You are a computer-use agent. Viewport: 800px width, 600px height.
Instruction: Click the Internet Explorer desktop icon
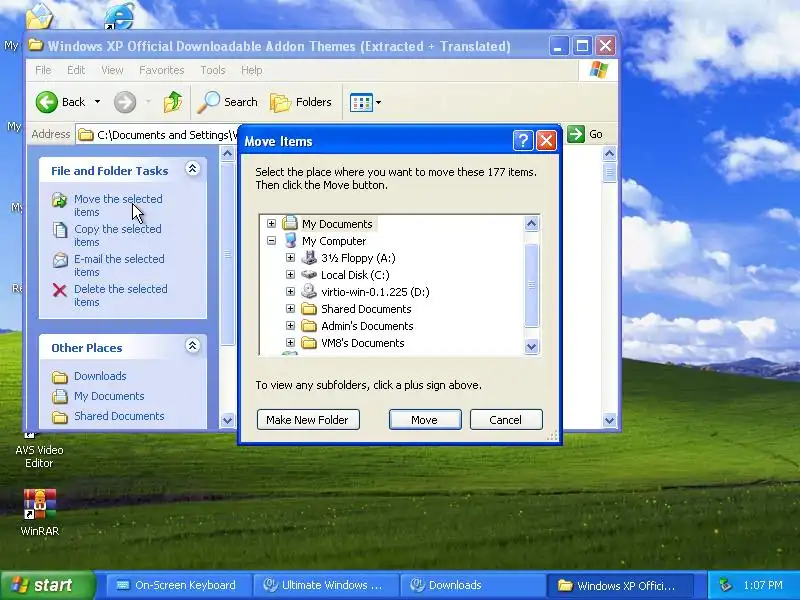[x=120, y=15]
